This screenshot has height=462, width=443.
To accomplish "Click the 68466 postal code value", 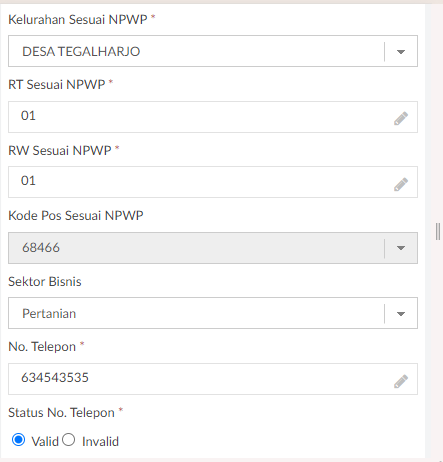I will tap(41, 248).
